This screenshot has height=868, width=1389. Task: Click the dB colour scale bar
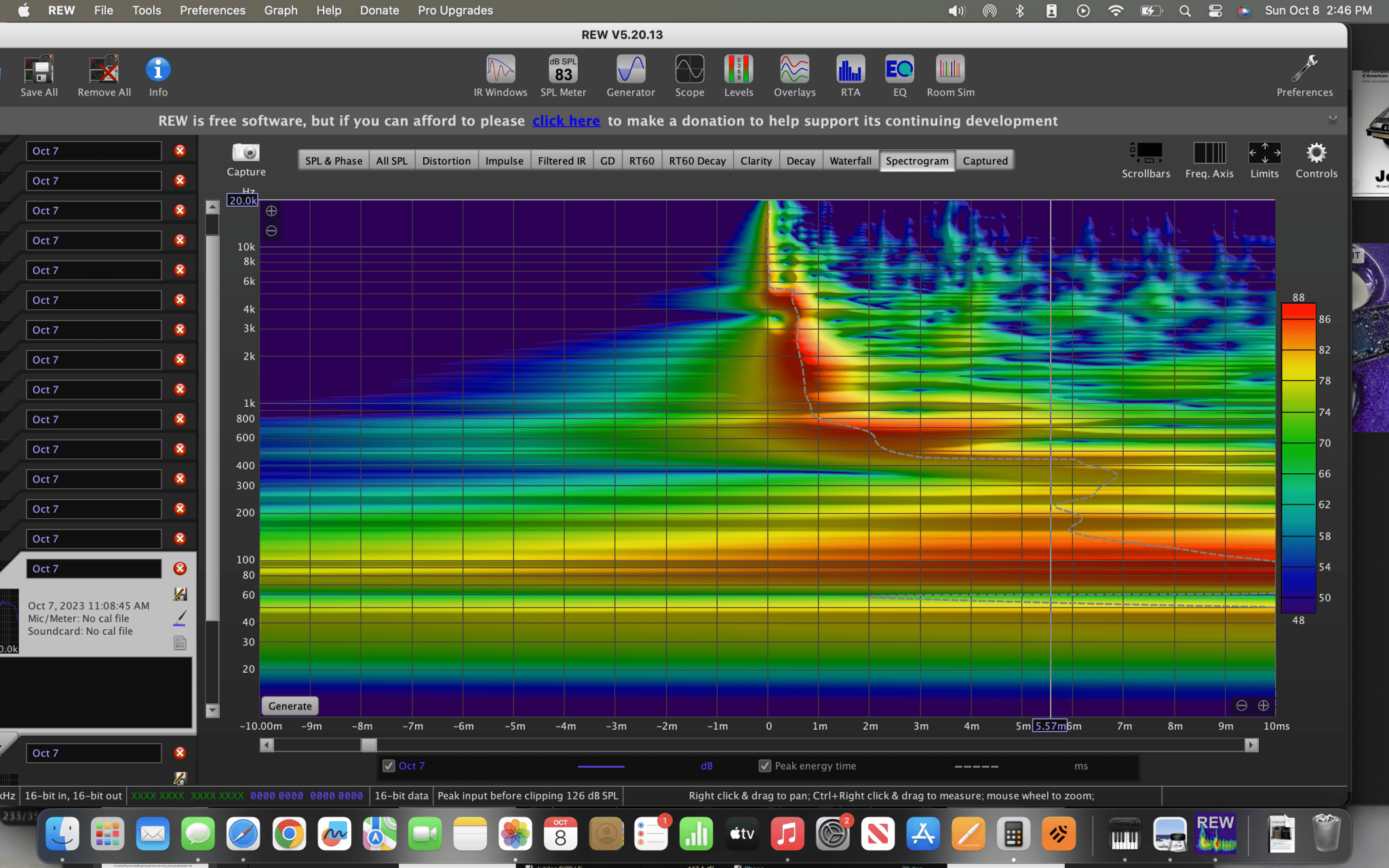click(1298, 459)
